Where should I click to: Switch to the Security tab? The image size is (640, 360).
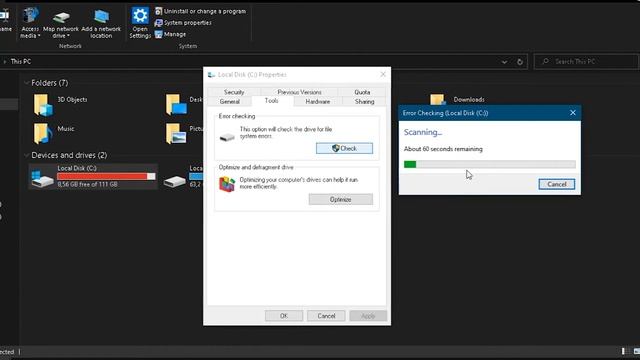pos(234,92)
